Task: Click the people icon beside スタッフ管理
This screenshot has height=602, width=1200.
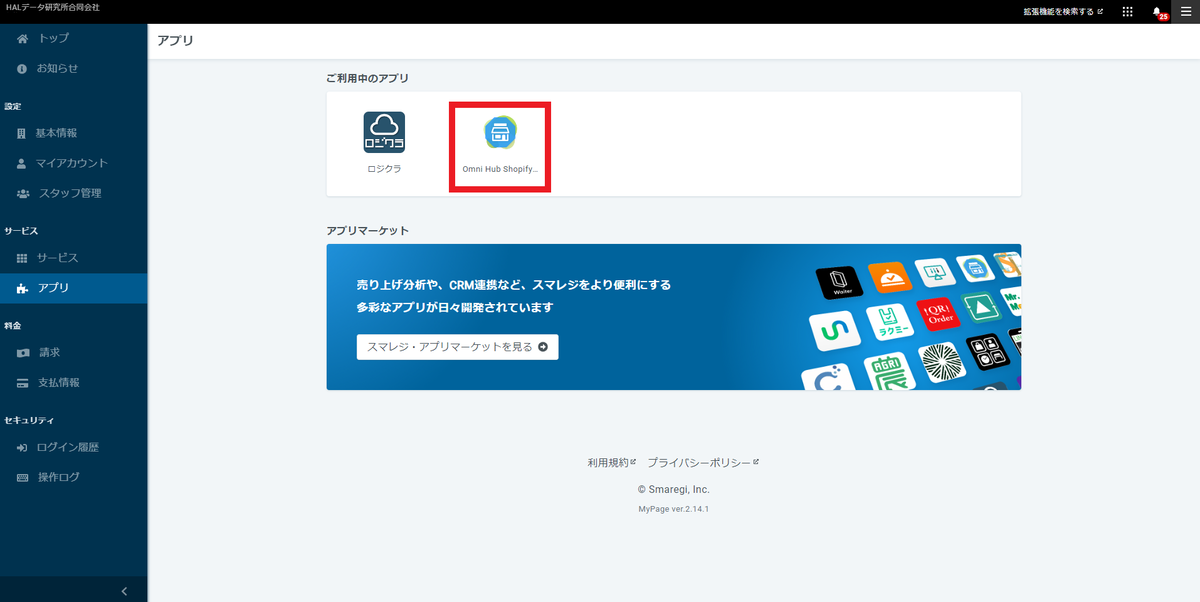Action: coord(22,193)
